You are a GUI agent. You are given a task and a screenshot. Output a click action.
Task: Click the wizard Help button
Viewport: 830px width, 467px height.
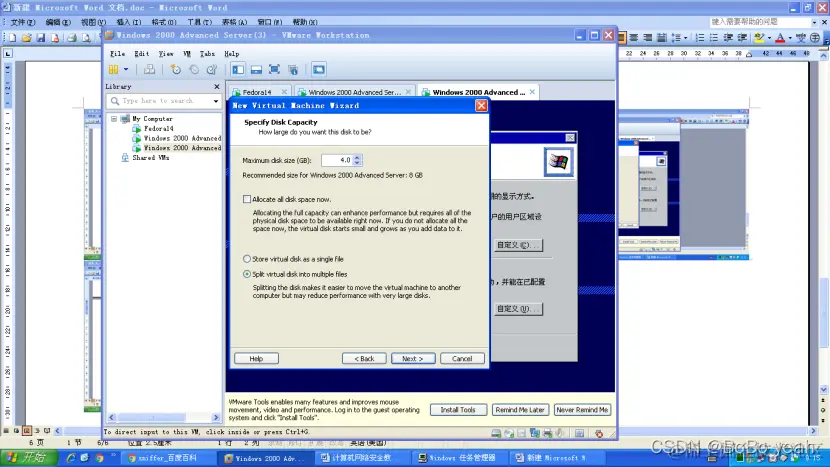256,358
